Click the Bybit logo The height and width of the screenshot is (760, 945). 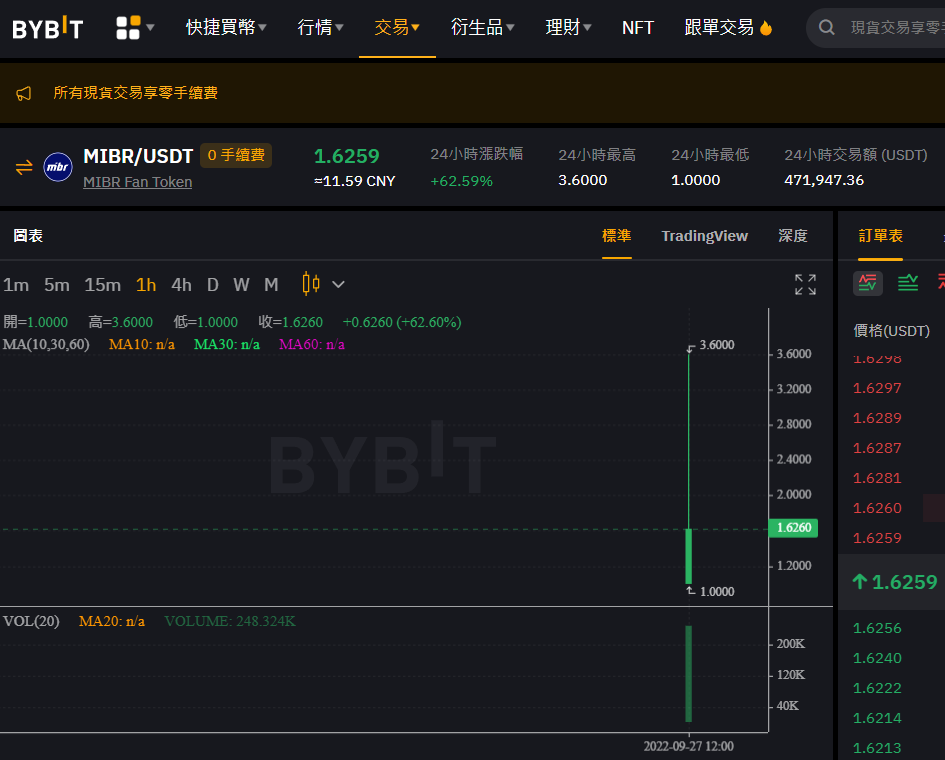[x=48, y=28]
